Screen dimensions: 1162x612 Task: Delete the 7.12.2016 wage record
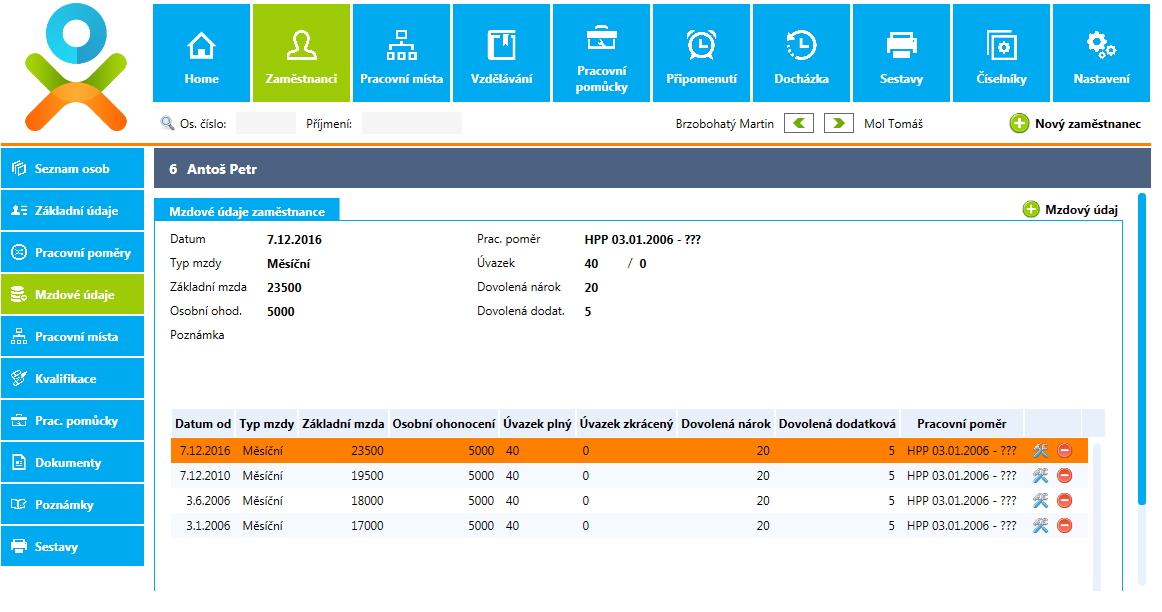1065,450
